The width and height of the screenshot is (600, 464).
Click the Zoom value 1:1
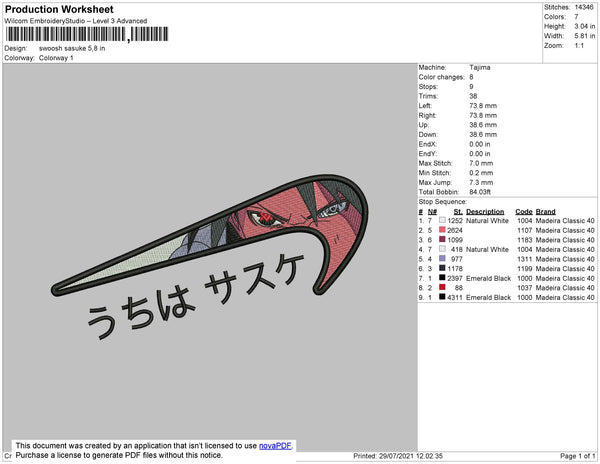point(579,46)
